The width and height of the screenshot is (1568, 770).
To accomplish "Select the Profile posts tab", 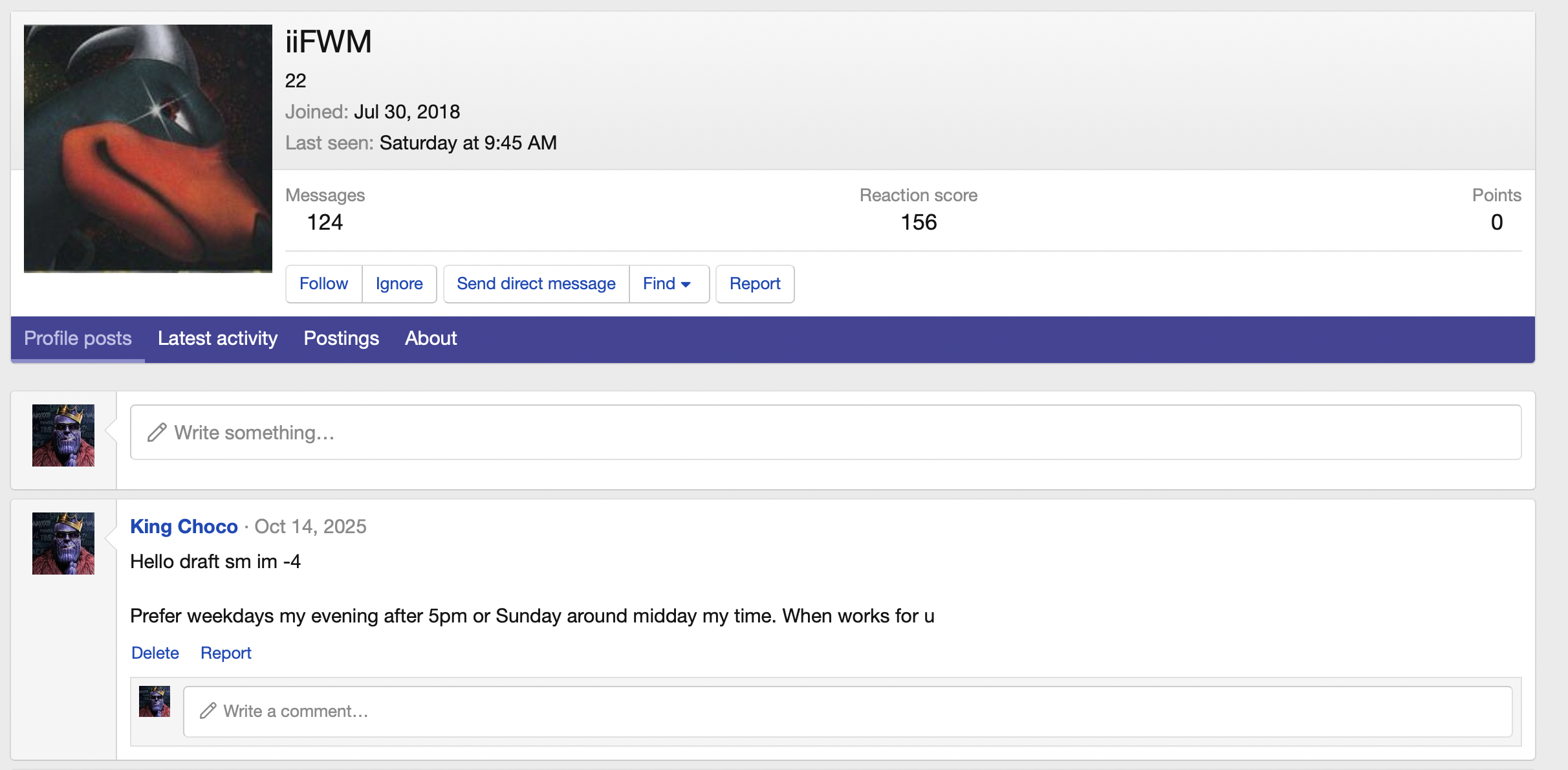I will point(78,338).
